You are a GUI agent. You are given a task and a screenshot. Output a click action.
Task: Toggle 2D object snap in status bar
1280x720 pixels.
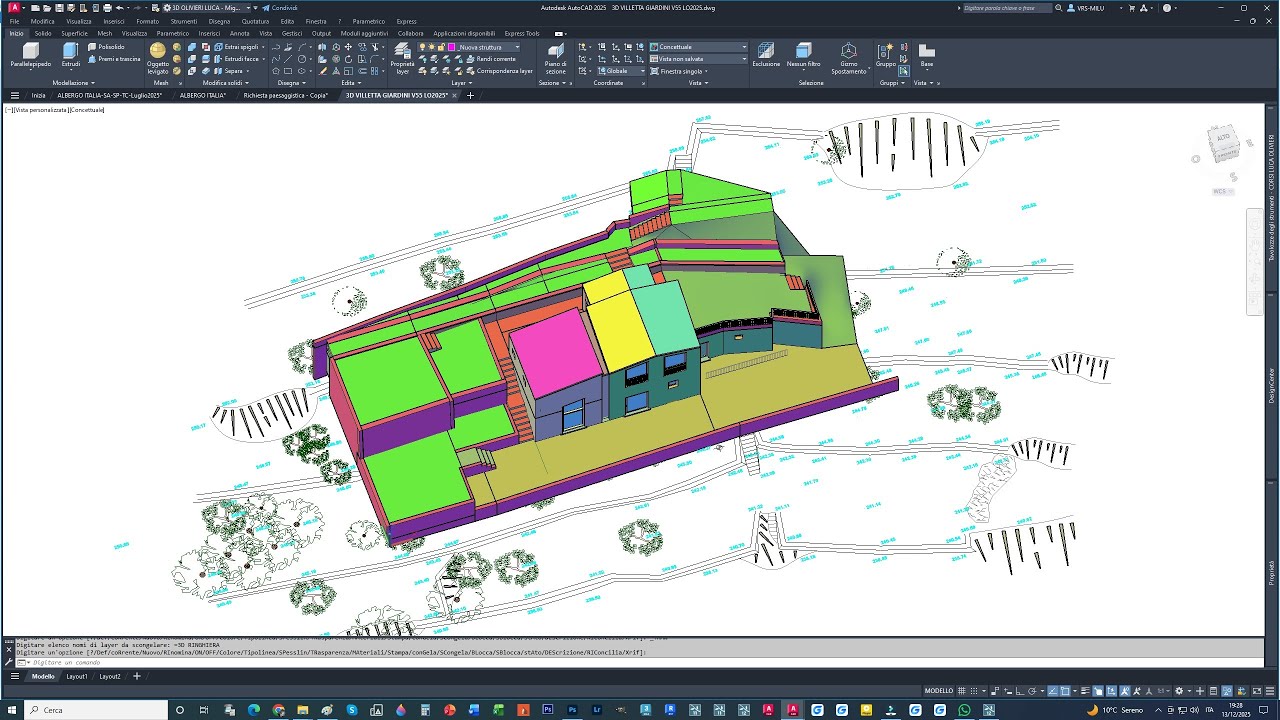point(1065,691)
